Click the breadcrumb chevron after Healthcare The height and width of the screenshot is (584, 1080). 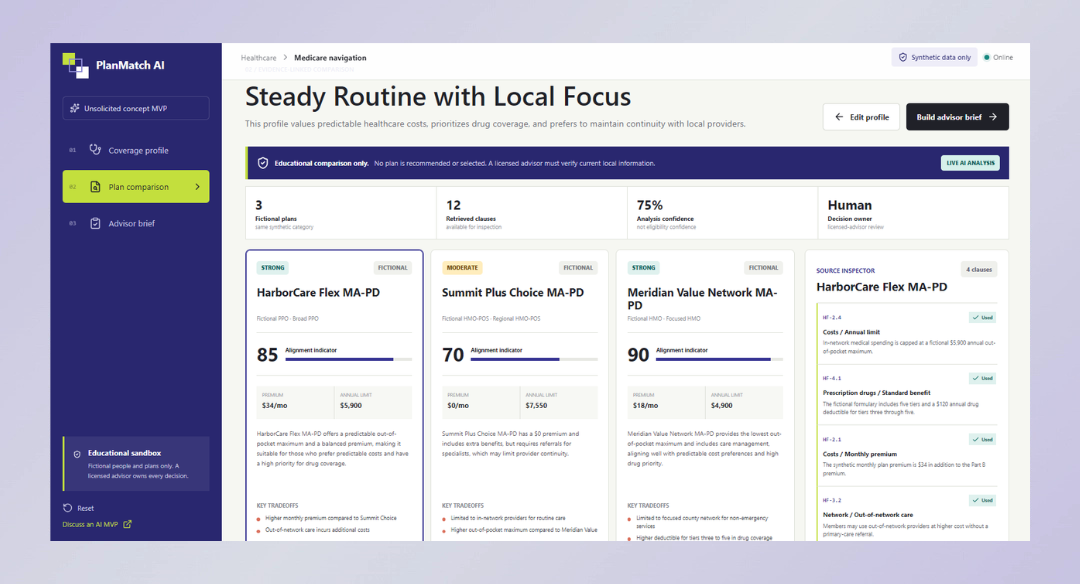tap(285, 58)
